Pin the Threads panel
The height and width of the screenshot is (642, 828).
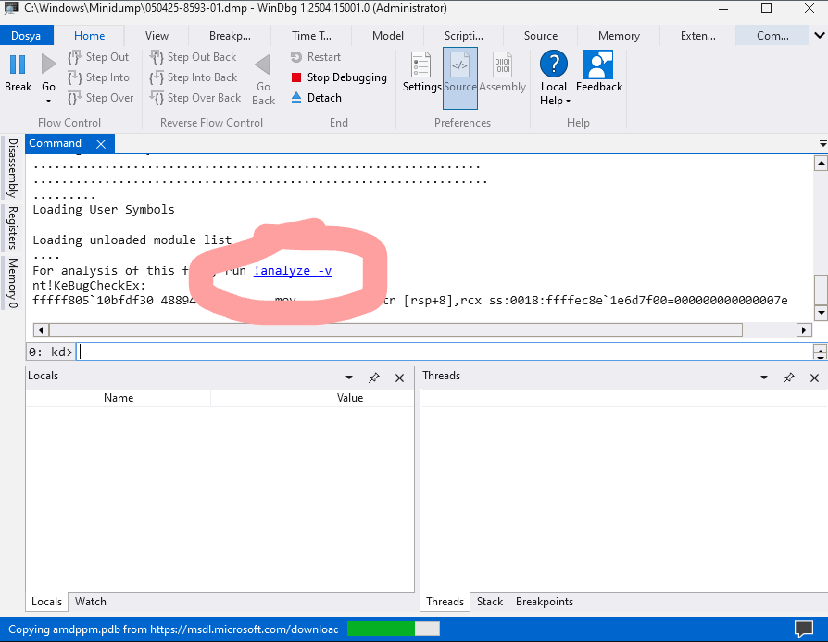[789, 377]
